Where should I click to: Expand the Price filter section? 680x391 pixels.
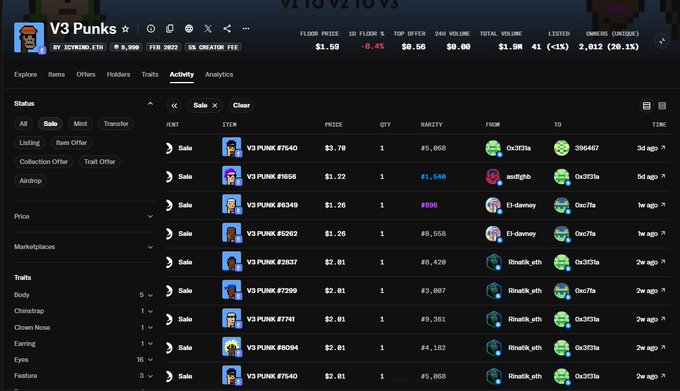(x=150, y=216)
